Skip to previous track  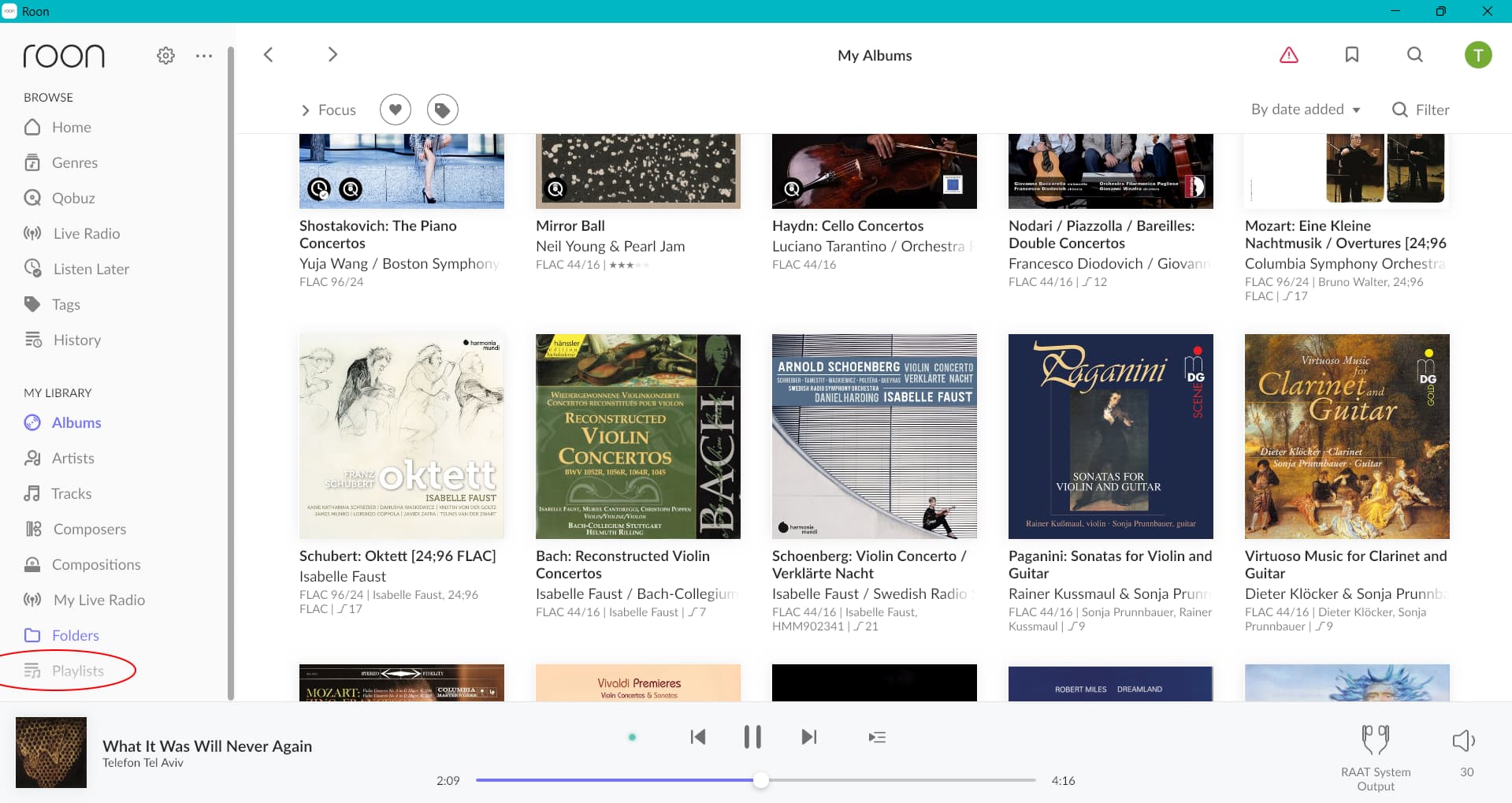[697, 737]
